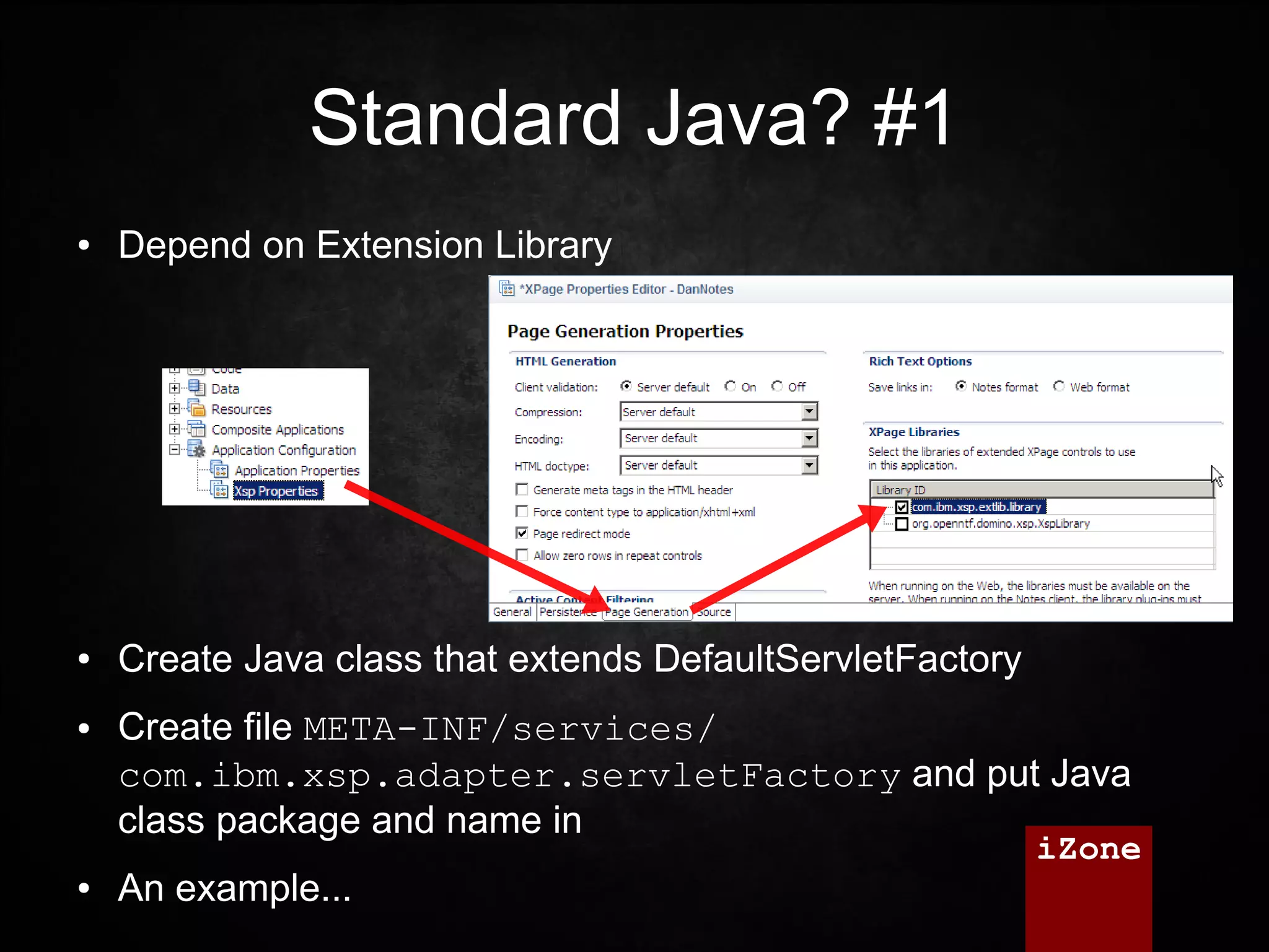Click the Composite Applications icon
Image resolution: width=1269 pixels, height=952 pixels.
tap(196, 429)
